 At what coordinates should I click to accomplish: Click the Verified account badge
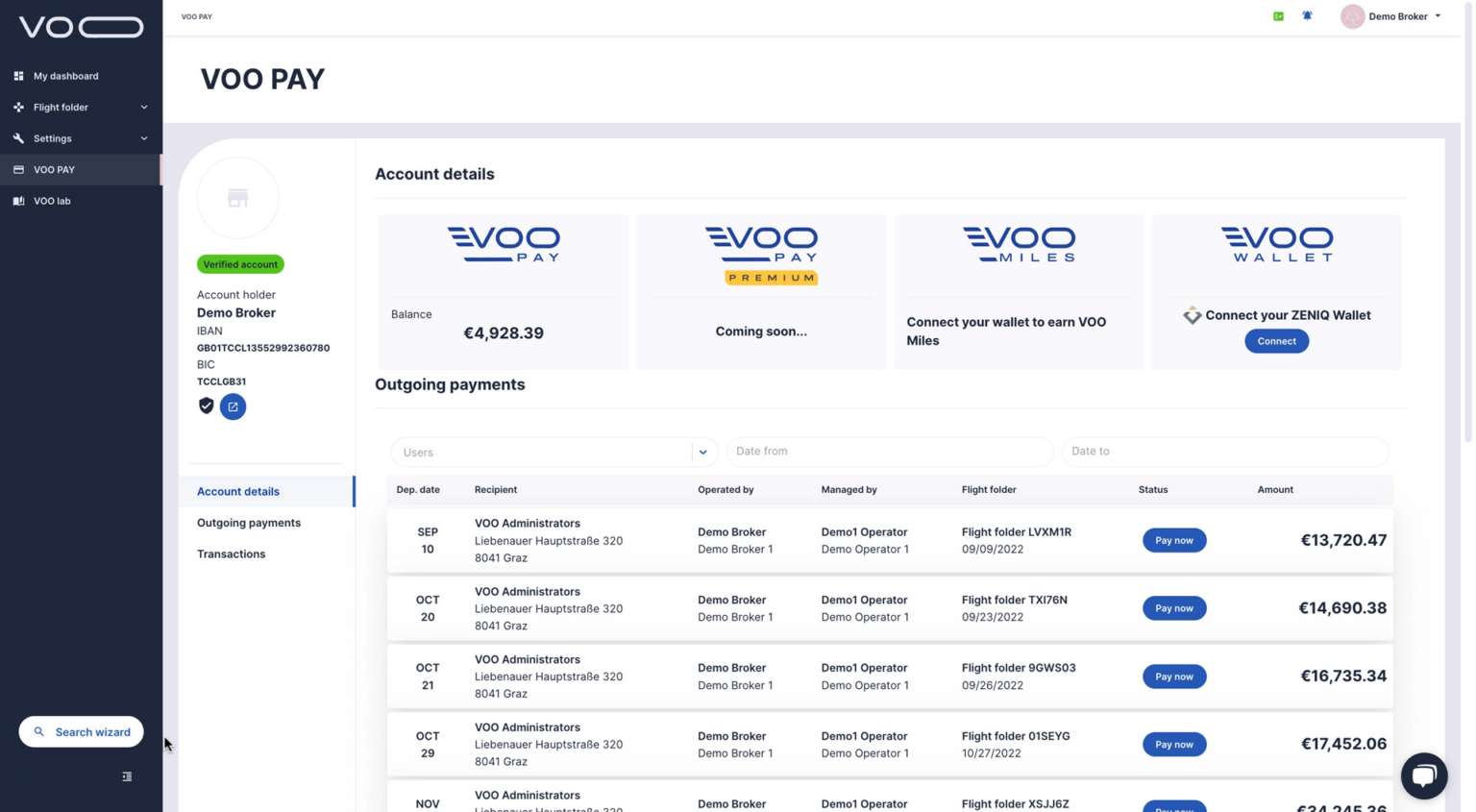tap(239, 264)
